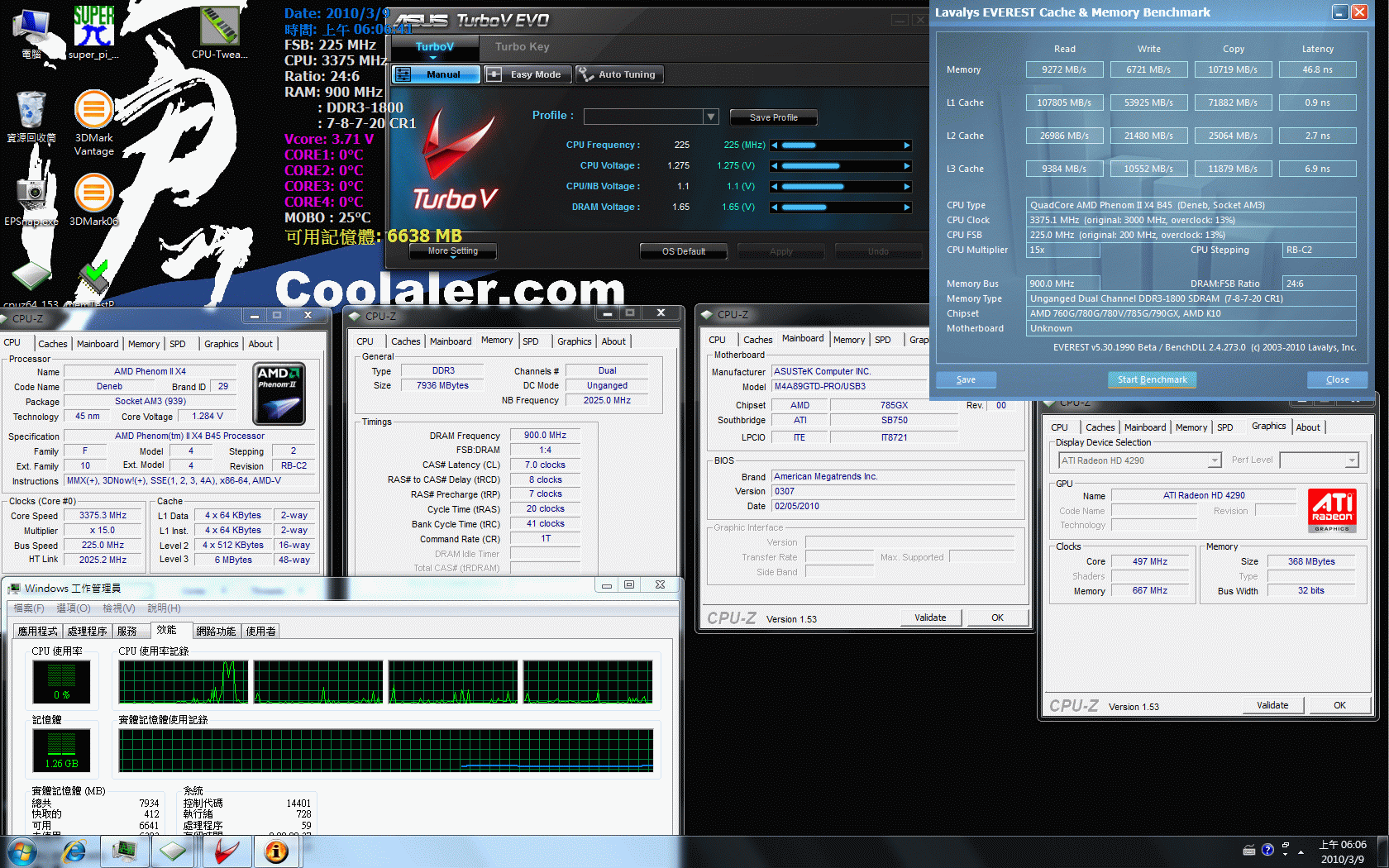
Task: Click the CPU usage history graph
Action: pos(386,682)
